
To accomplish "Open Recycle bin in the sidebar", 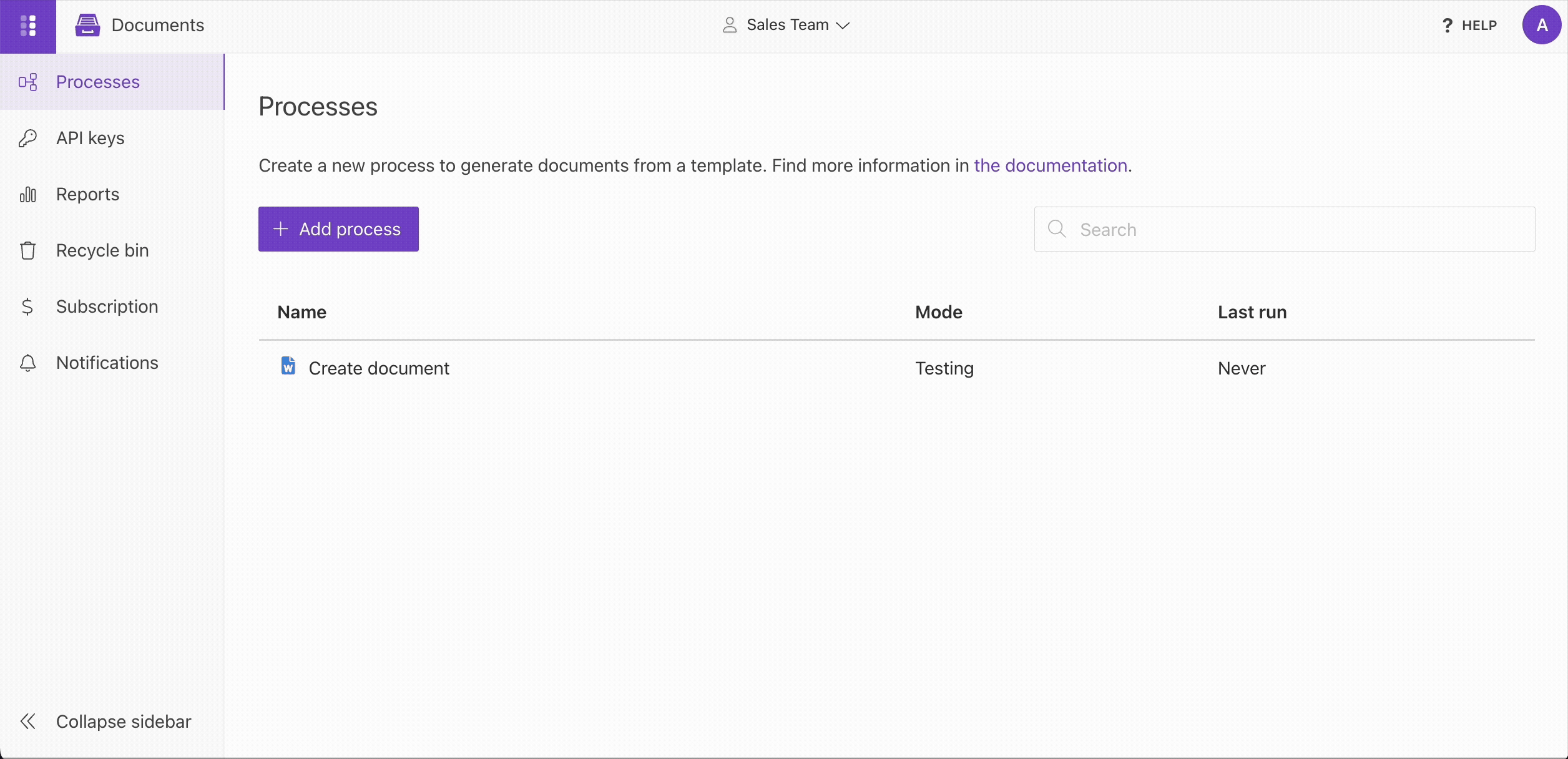I will pos(112,250).
